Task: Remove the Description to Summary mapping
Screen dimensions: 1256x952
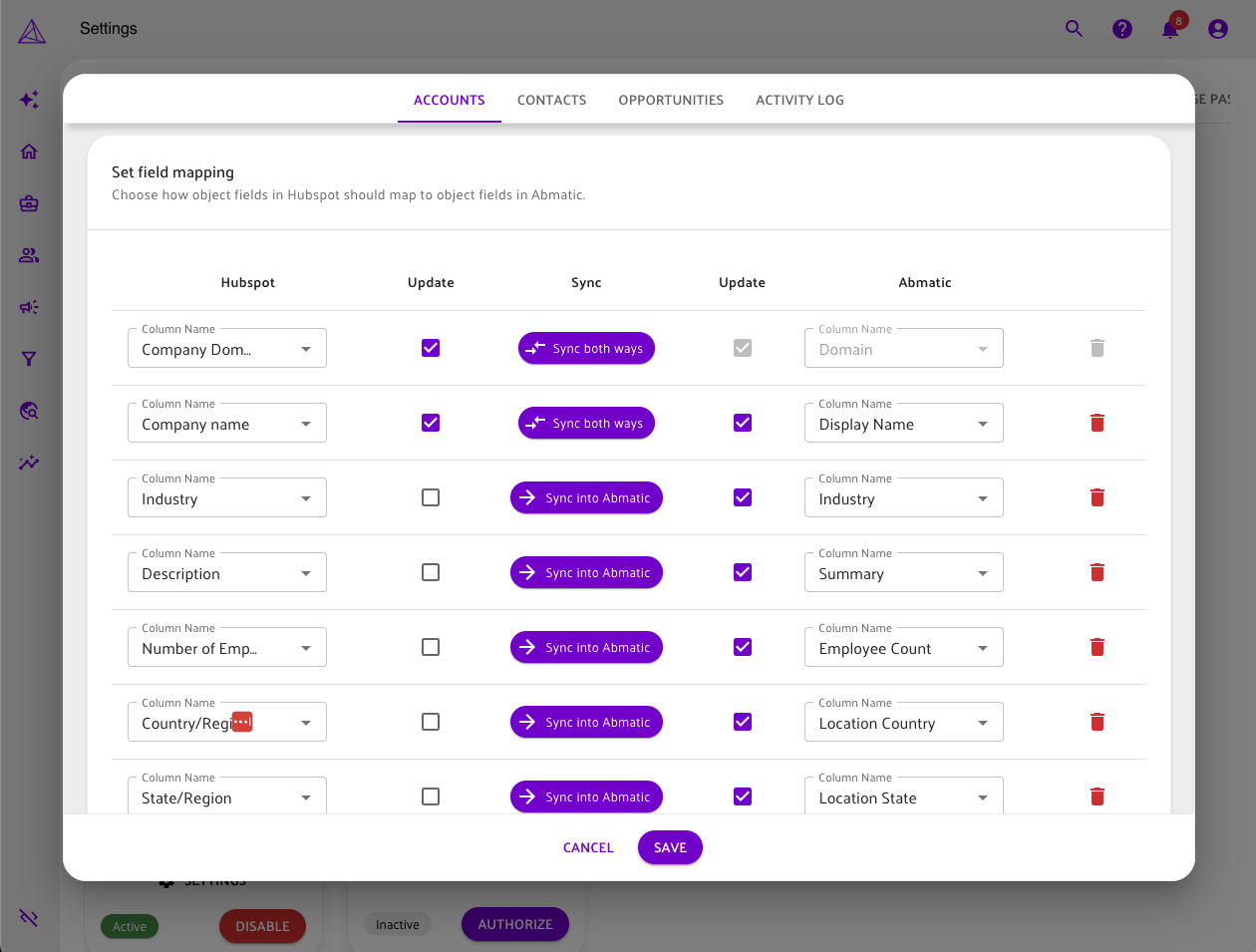Action: pyautogui.click(x=1097, y=572)
